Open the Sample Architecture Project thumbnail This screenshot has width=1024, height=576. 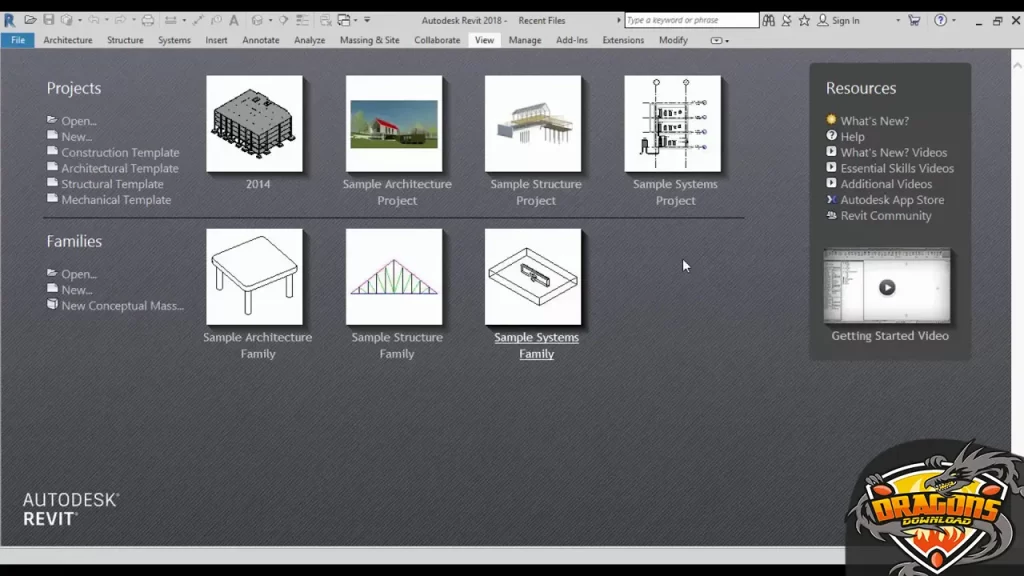point(395,125)
